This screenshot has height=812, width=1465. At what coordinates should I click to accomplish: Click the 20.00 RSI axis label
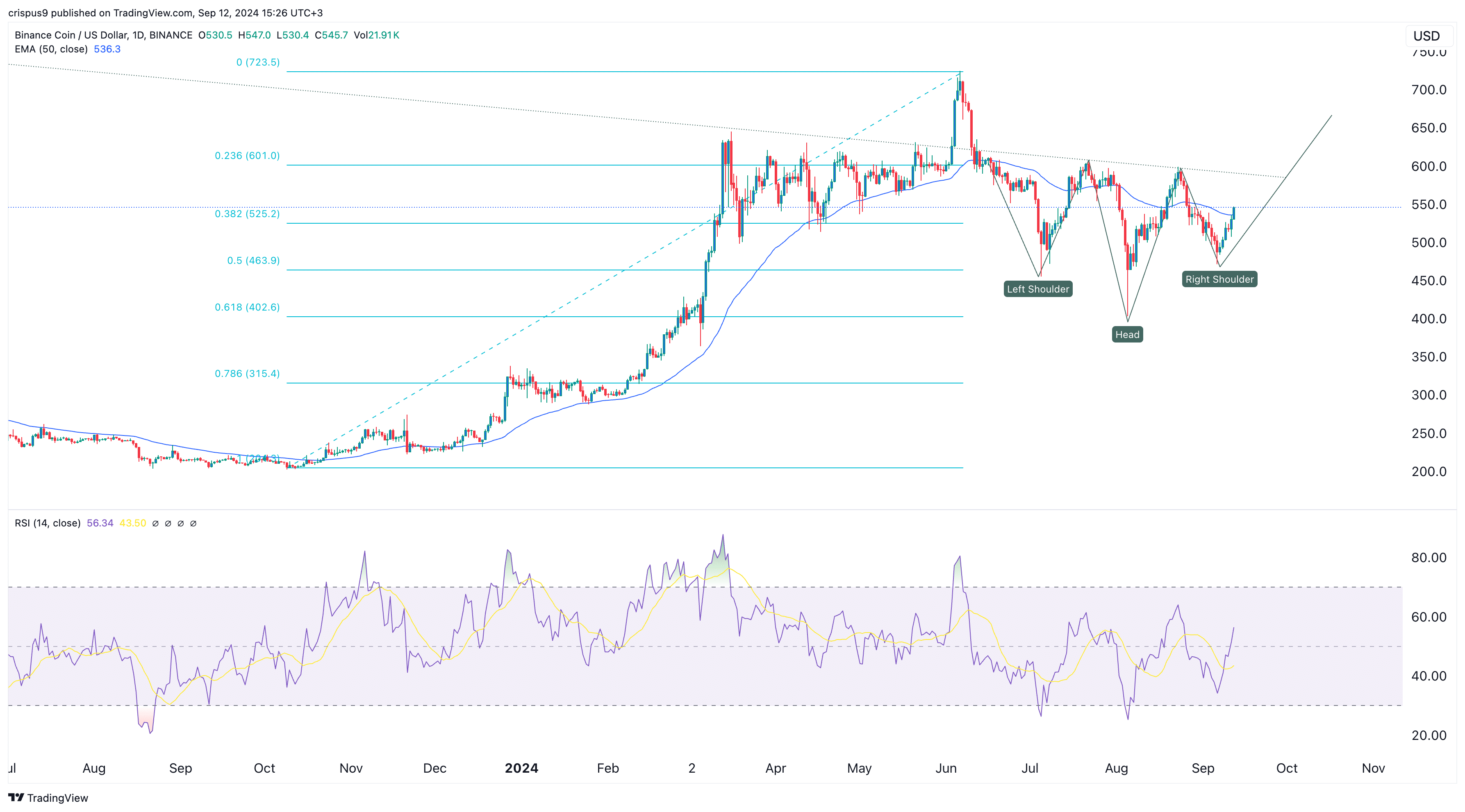tap(1429, 735)
